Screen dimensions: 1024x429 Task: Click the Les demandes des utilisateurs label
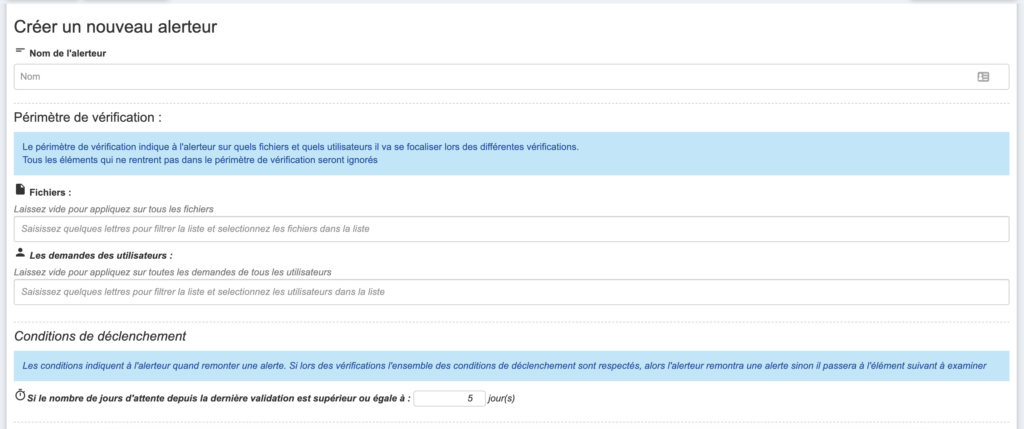101,255
